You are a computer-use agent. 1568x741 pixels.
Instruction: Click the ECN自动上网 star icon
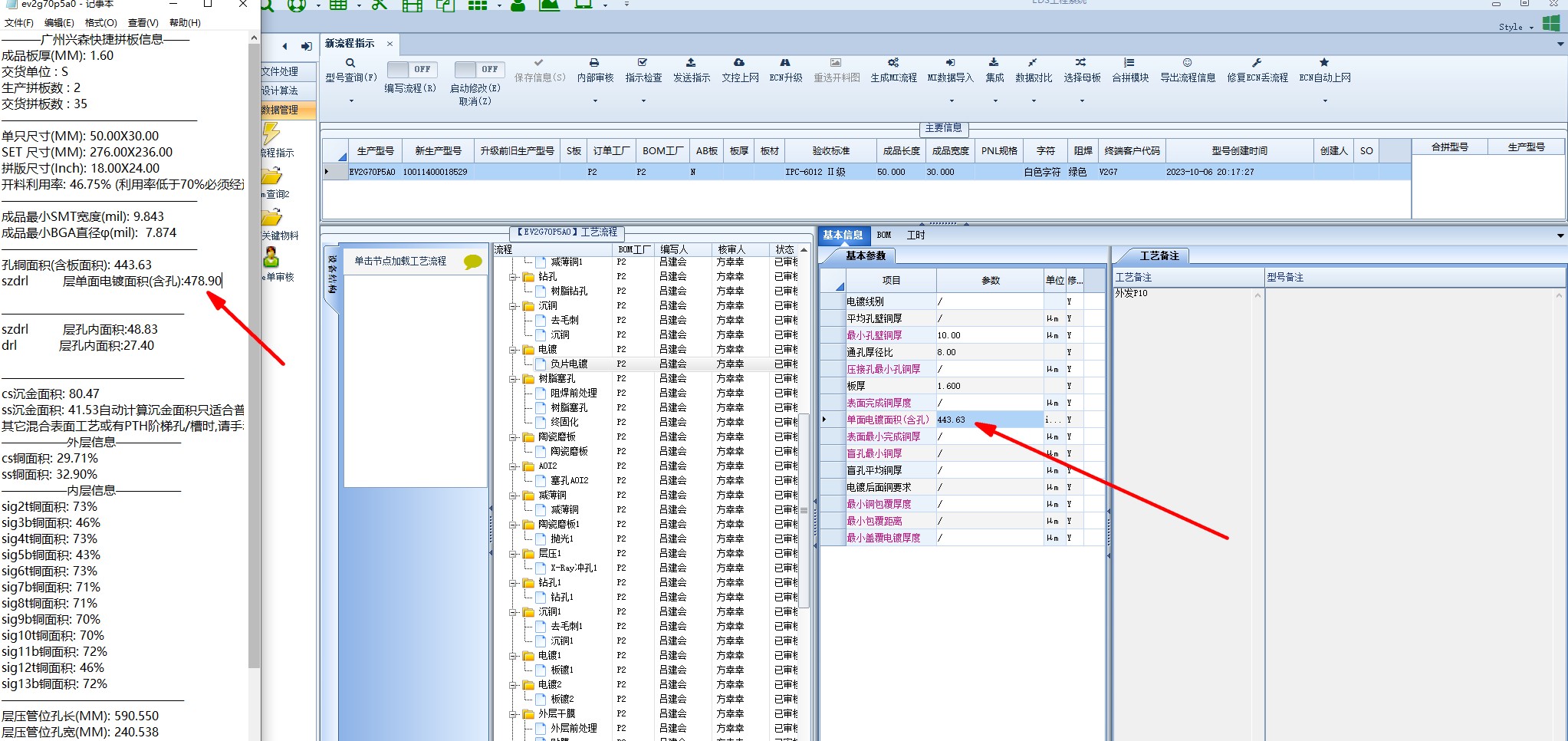coord(1324,63)
